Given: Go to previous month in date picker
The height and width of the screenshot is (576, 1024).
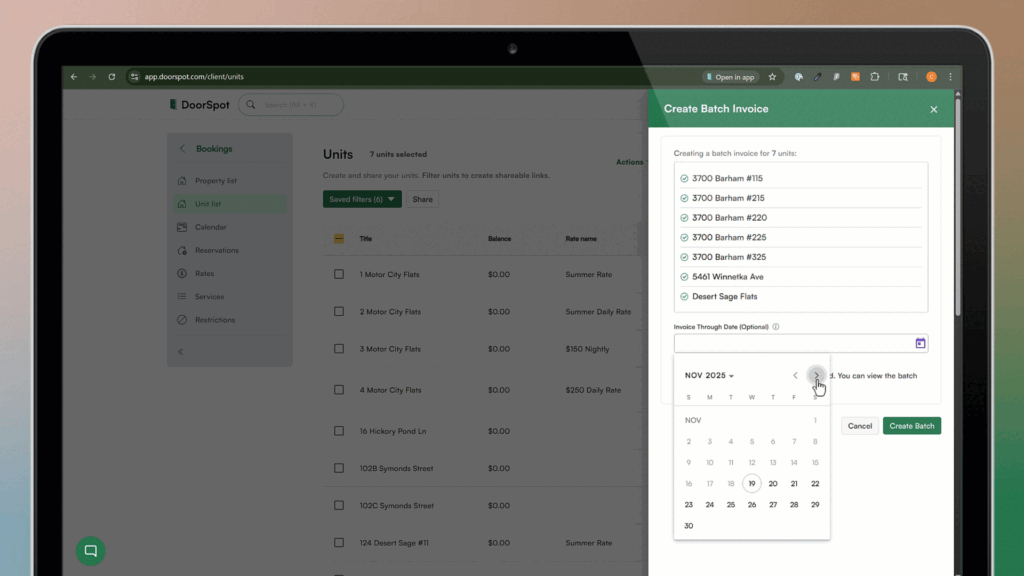Looking at the screenshot, I should point(795,376).
